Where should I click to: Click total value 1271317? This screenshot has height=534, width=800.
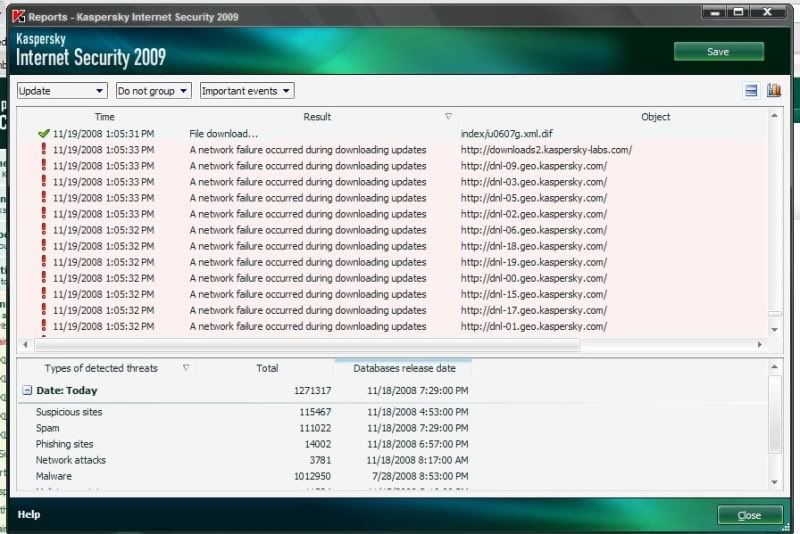coord(312,391)
